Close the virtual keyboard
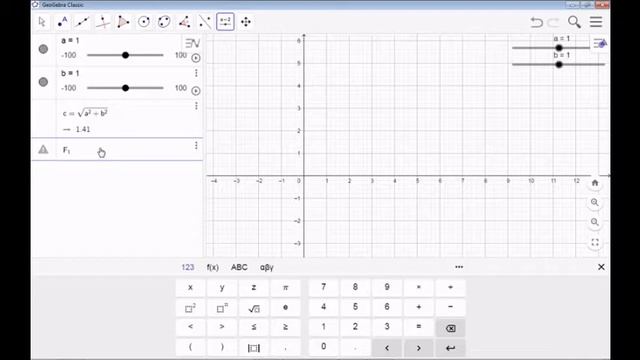640x360 pixels. pyautogui.click(x=601, y=267)
